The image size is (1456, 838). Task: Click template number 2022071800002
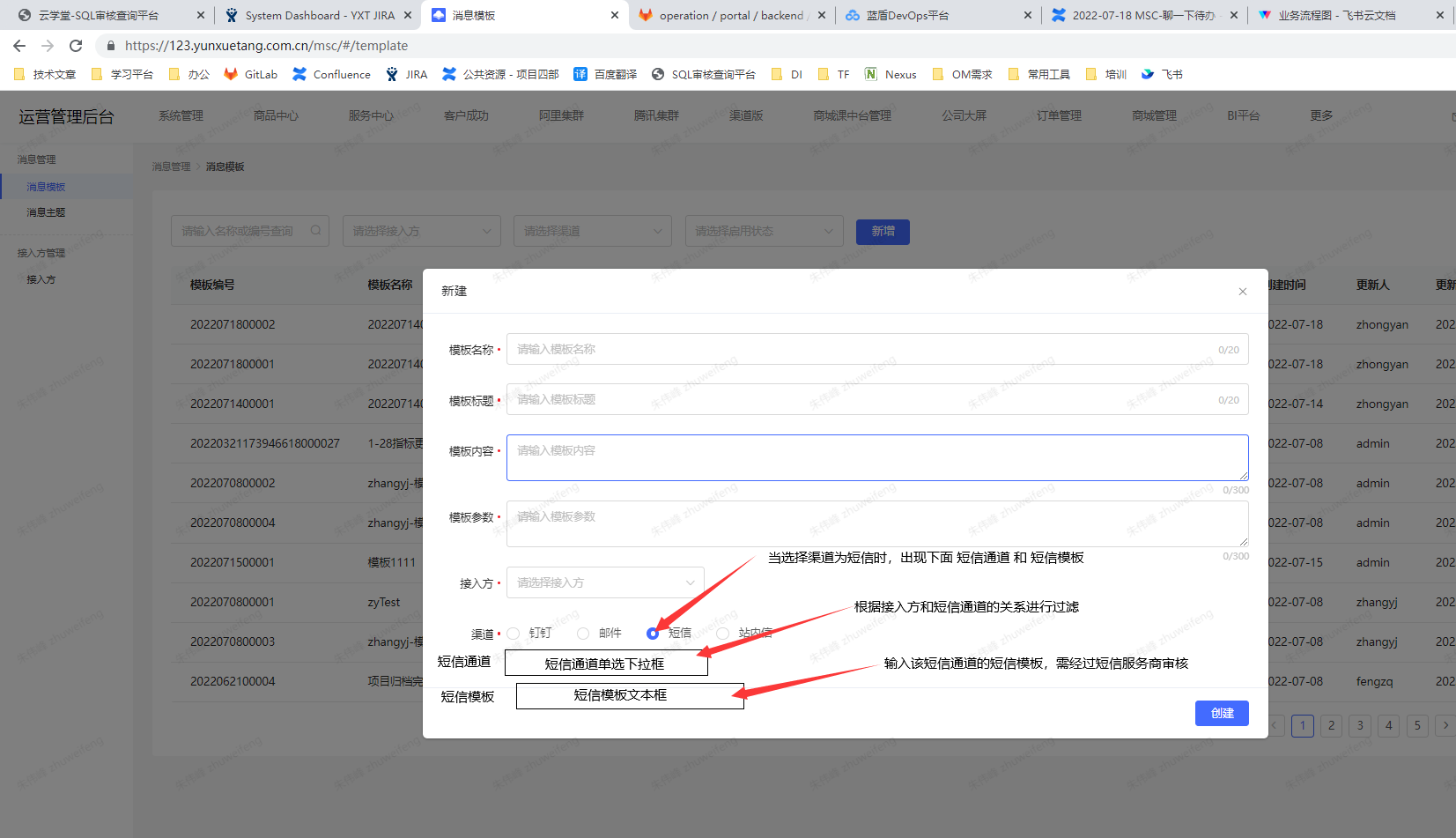tap(233, 324)
